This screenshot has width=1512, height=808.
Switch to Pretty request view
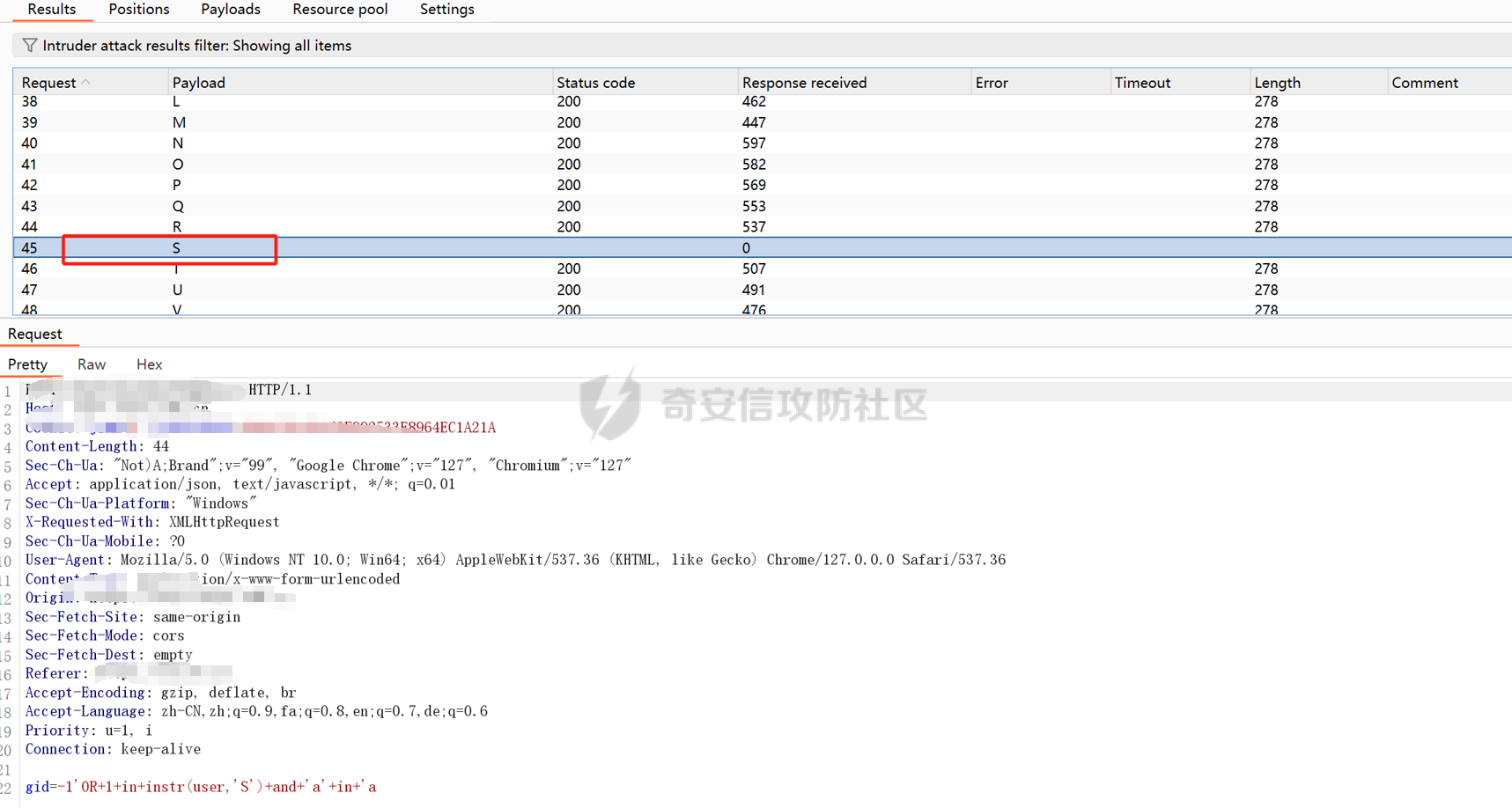point(28,364)
